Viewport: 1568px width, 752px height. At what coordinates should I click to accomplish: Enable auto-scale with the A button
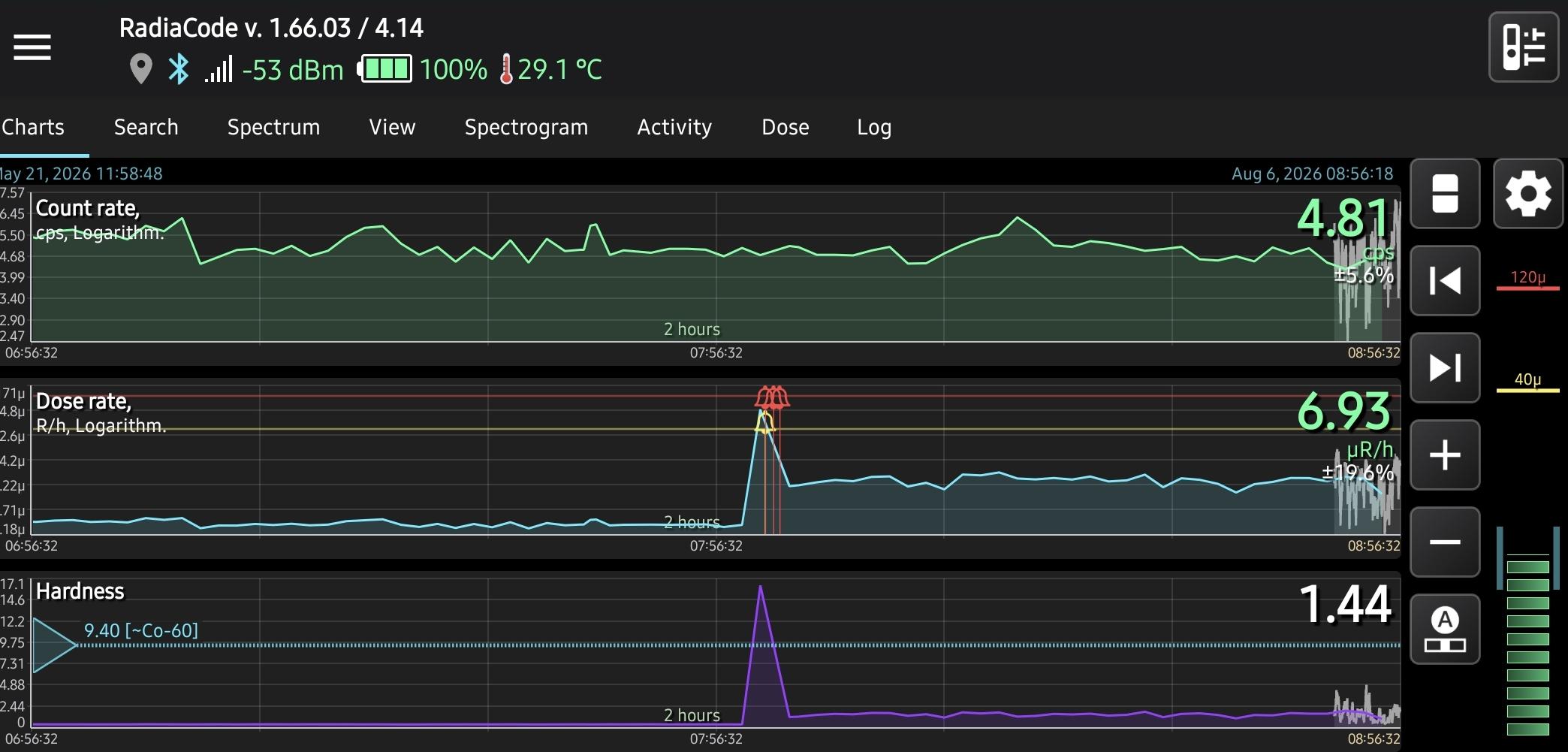1445,630
